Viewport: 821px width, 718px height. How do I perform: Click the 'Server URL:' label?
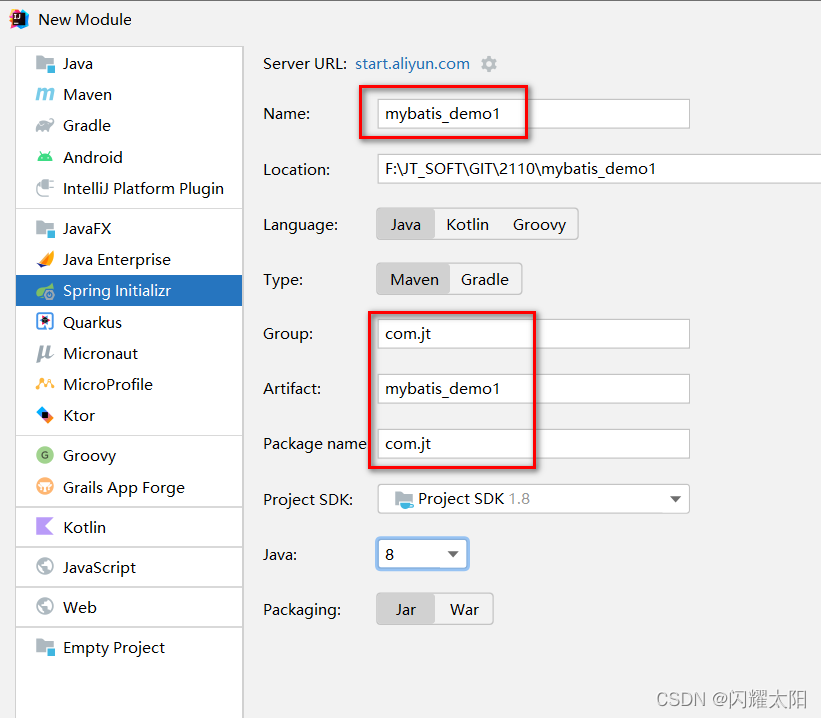pyautogui.click(x=305, y=64)
